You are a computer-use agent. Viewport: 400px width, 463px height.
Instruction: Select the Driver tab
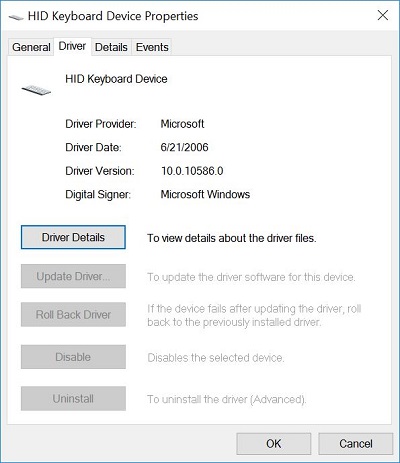point(72,46)
